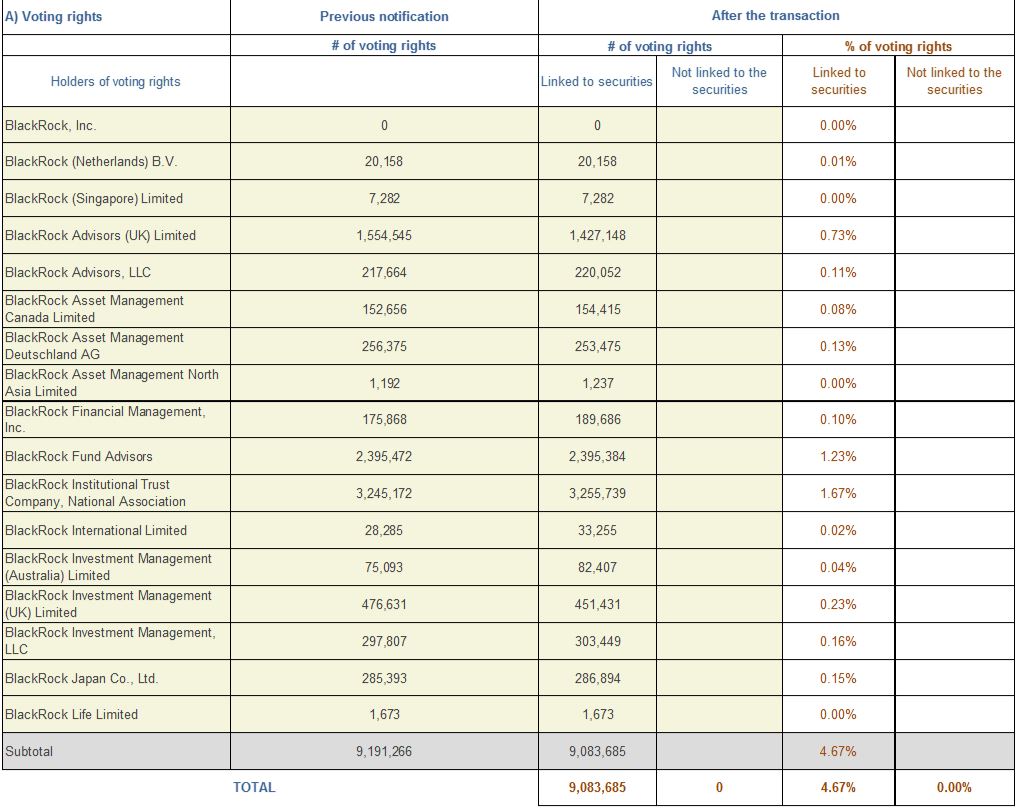Click the '% of voting rights' header
This screenshot has height=811, width=1016.
[898, 47]
